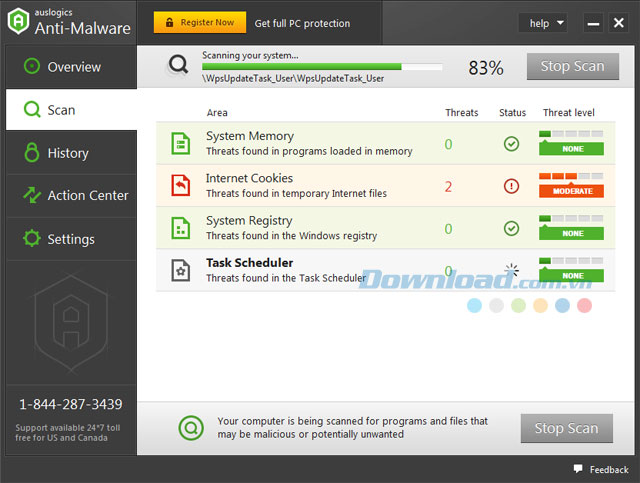Click the Status column header
This screenshot has height=483, width=640.
click(512, 113)
